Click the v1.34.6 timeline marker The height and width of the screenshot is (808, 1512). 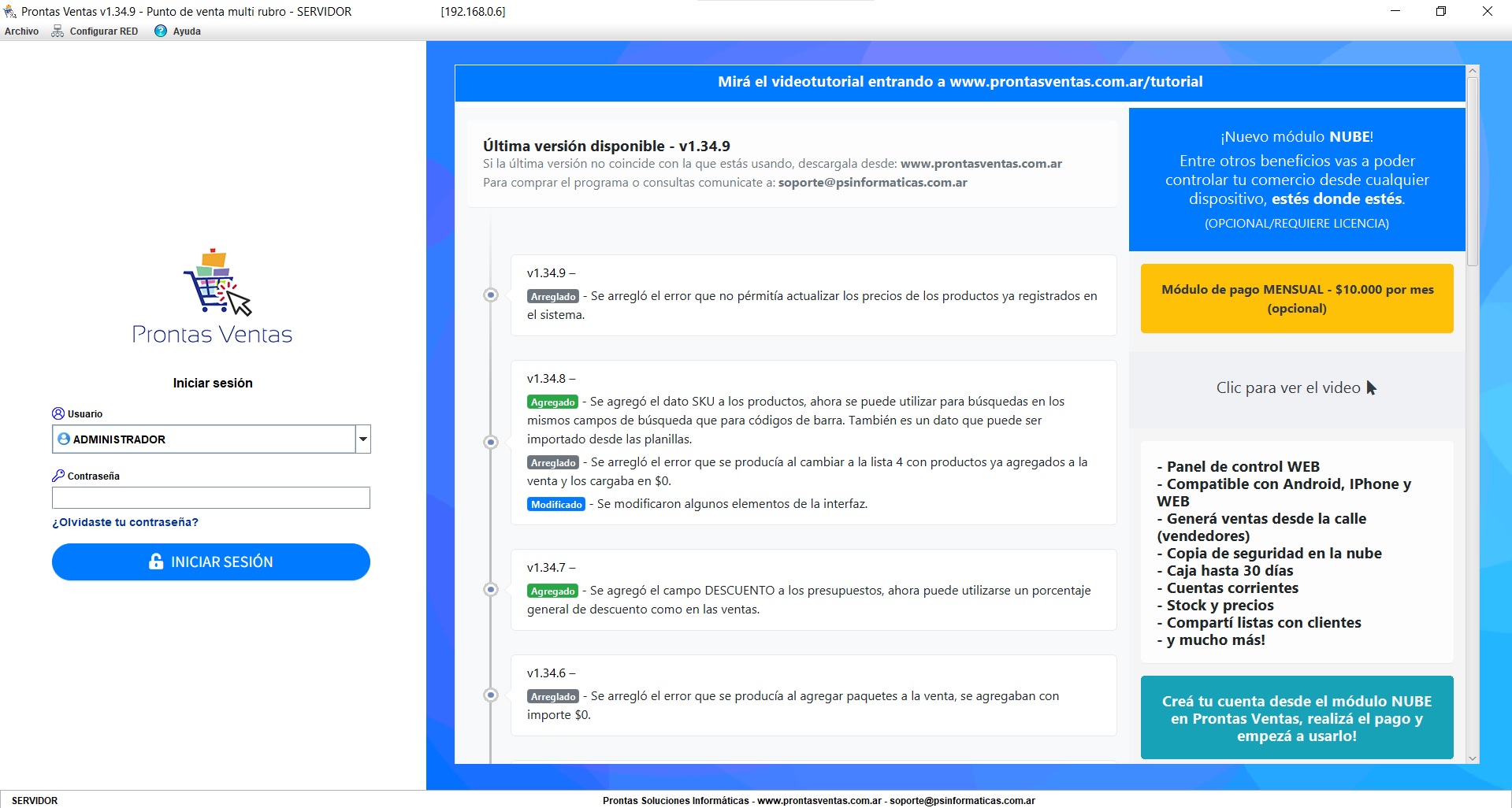tap(491, 695)
